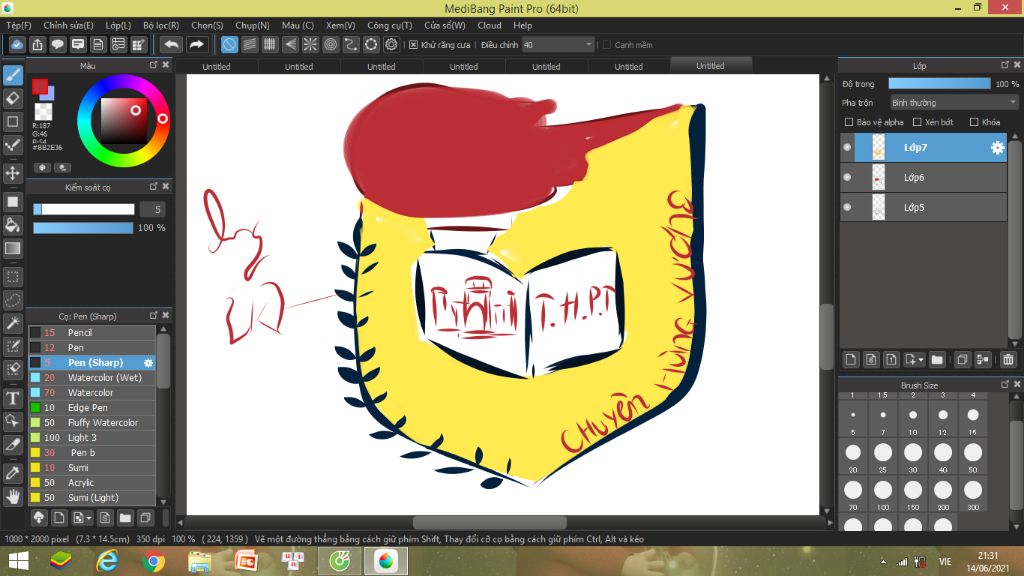Select the Brush tool in left toolbar
Screen dimensions: 1024x576
12,75
